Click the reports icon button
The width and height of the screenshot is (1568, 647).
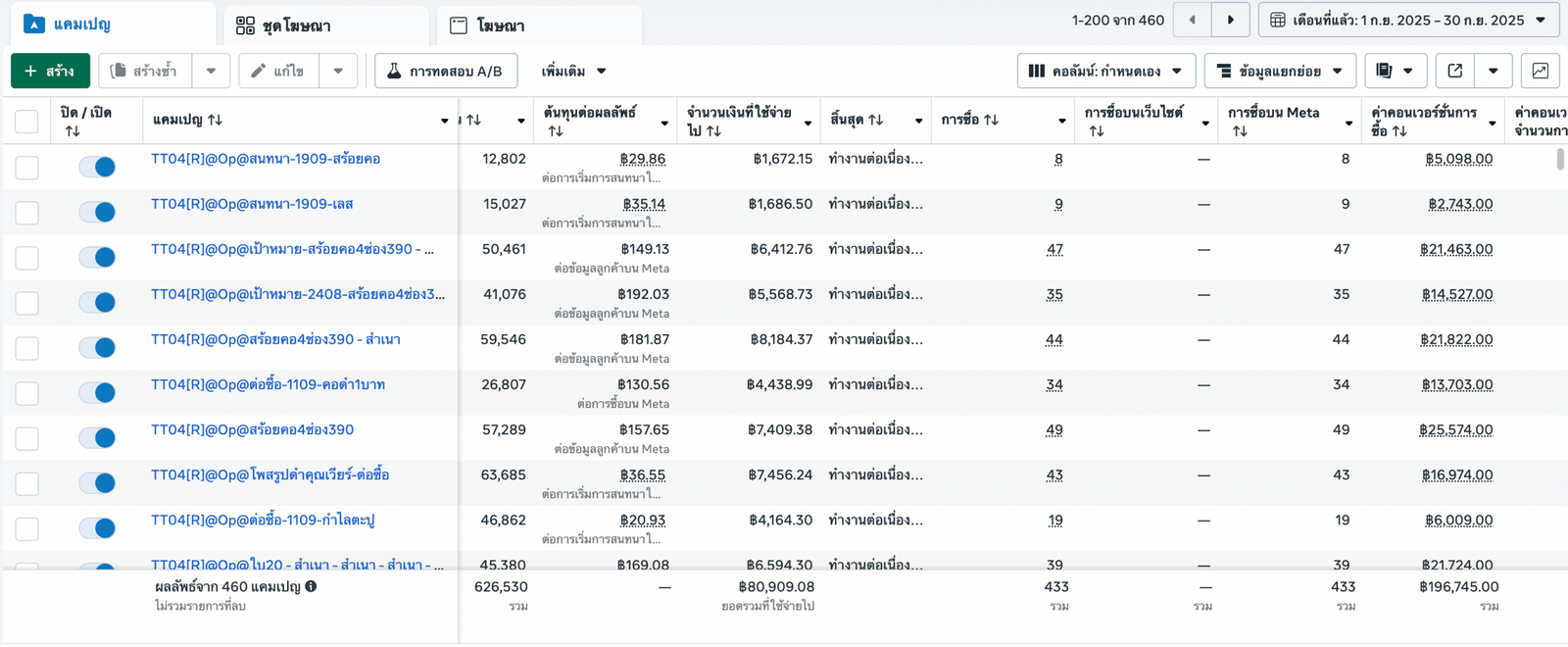pos(1385,71)
